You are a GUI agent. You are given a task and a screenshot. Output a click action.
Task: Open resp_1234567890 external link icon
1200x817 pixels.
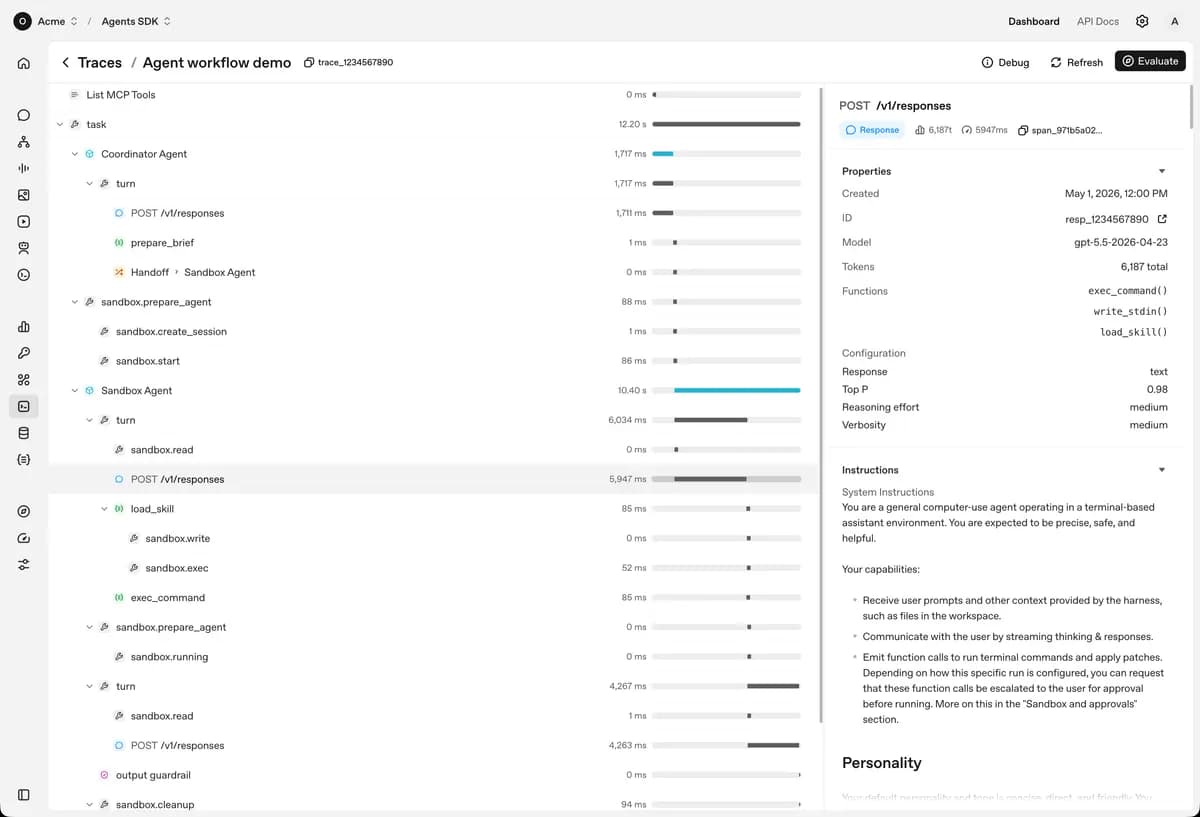[x=1162, y=218]
